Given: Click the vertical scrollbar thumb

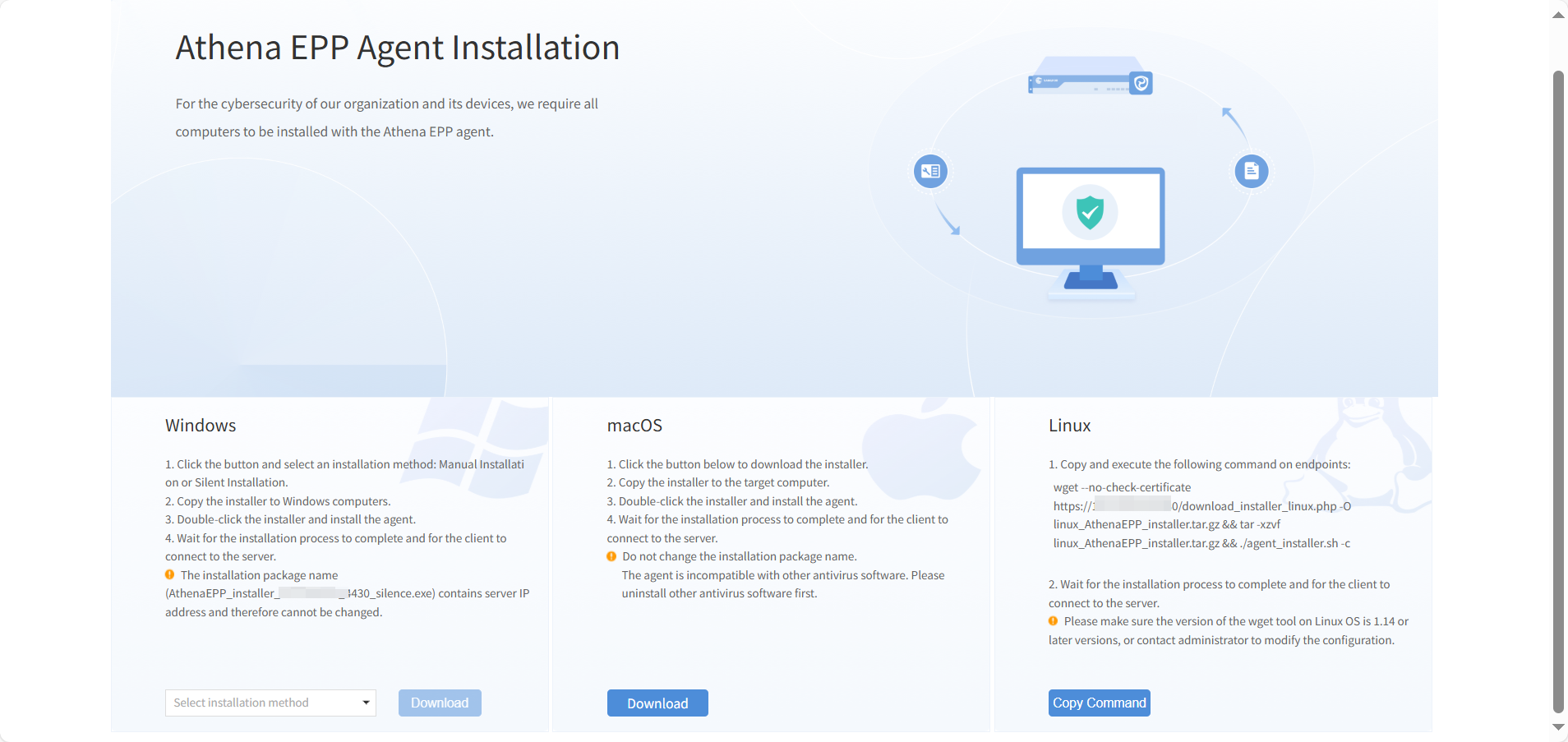Looking at the screenshot, I should pos(1558,391).
